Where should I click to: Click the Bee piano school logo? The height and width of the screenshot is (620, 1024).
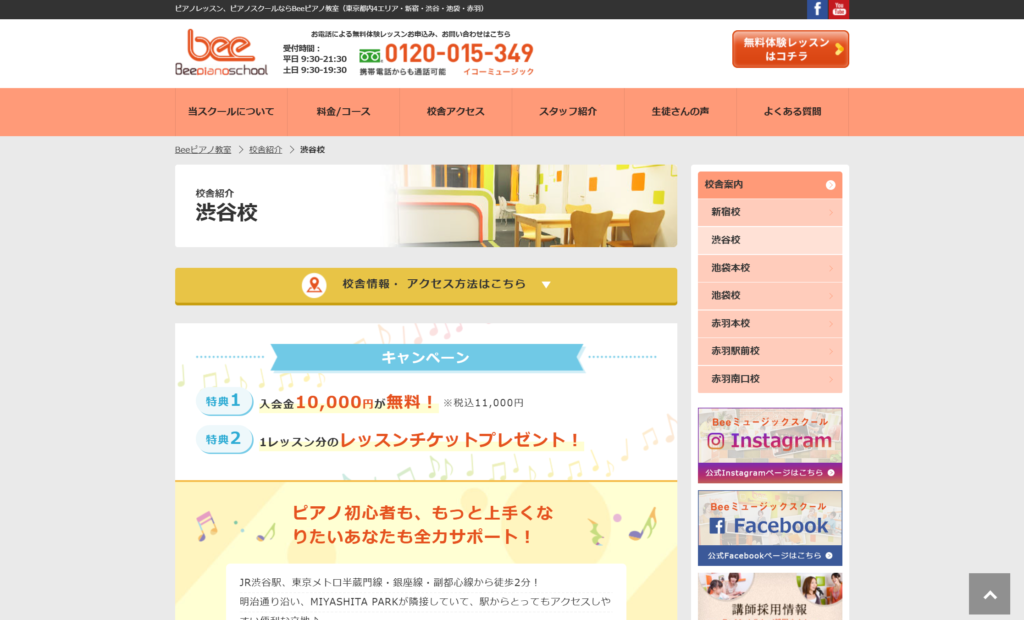click(x=221, y=52)
